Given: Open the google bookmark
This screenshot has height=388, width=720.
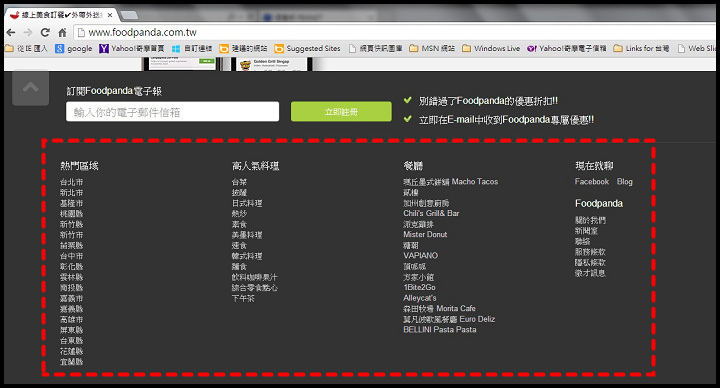Looking at the screenshot, I should click(73, 48).
